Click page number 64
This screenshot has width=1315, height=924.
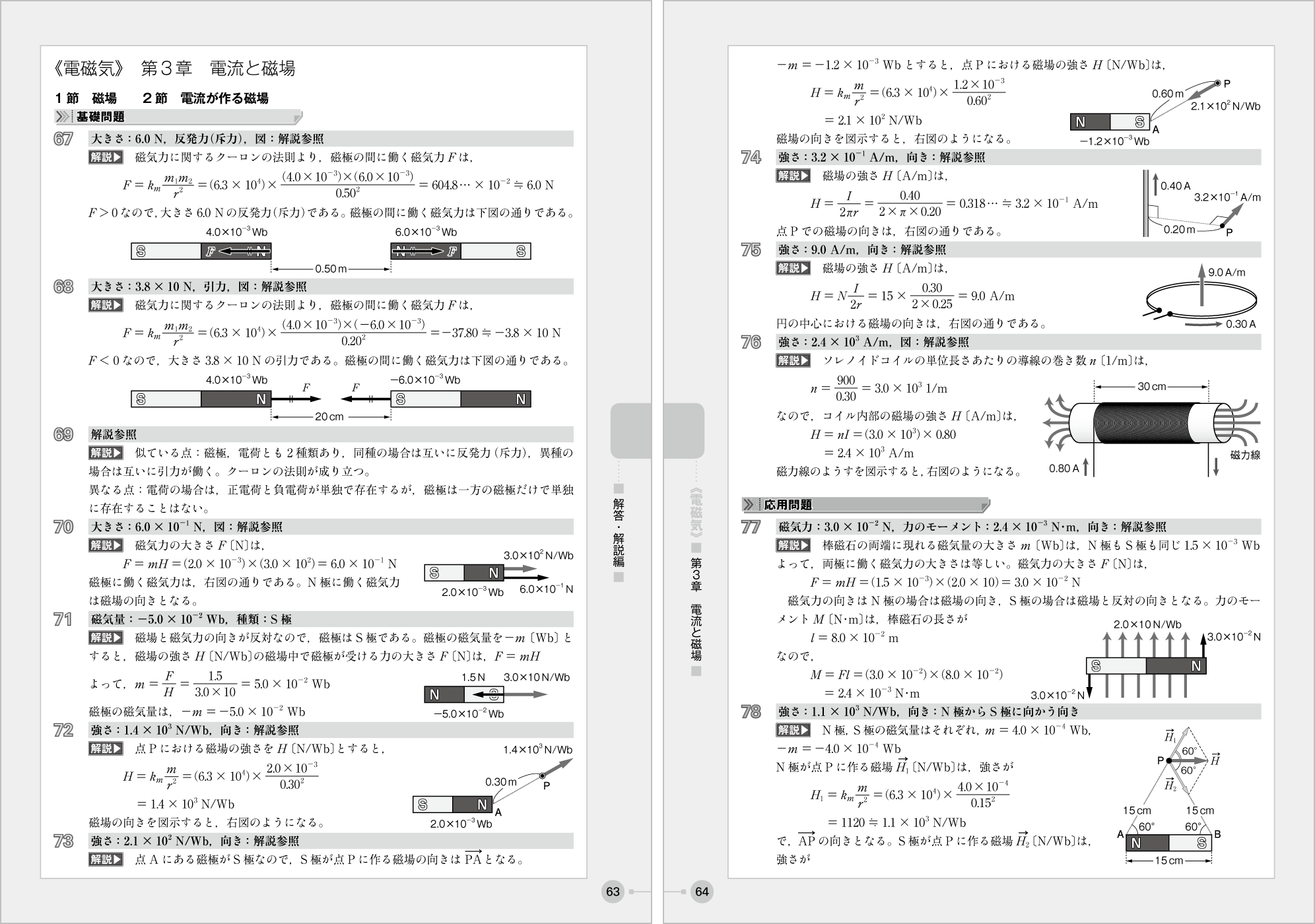(701, 892)
